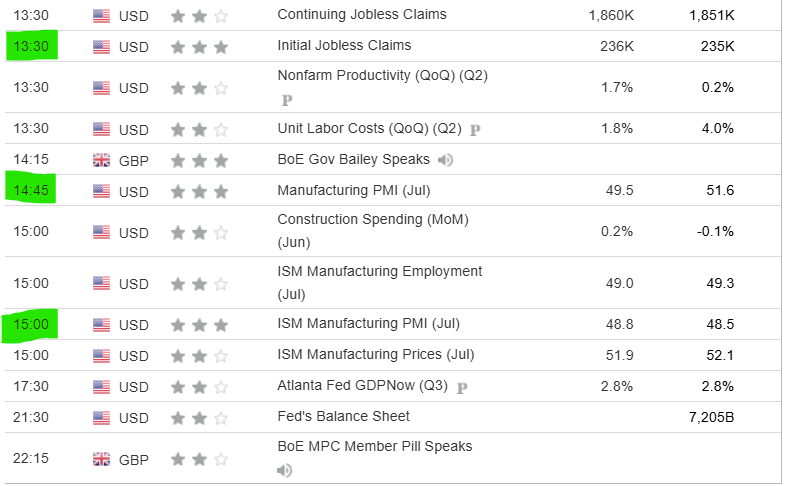795x486 pixels.
Task: Click the US flag in the Fed's Balance Sheet row
Action: pos(102,417)
